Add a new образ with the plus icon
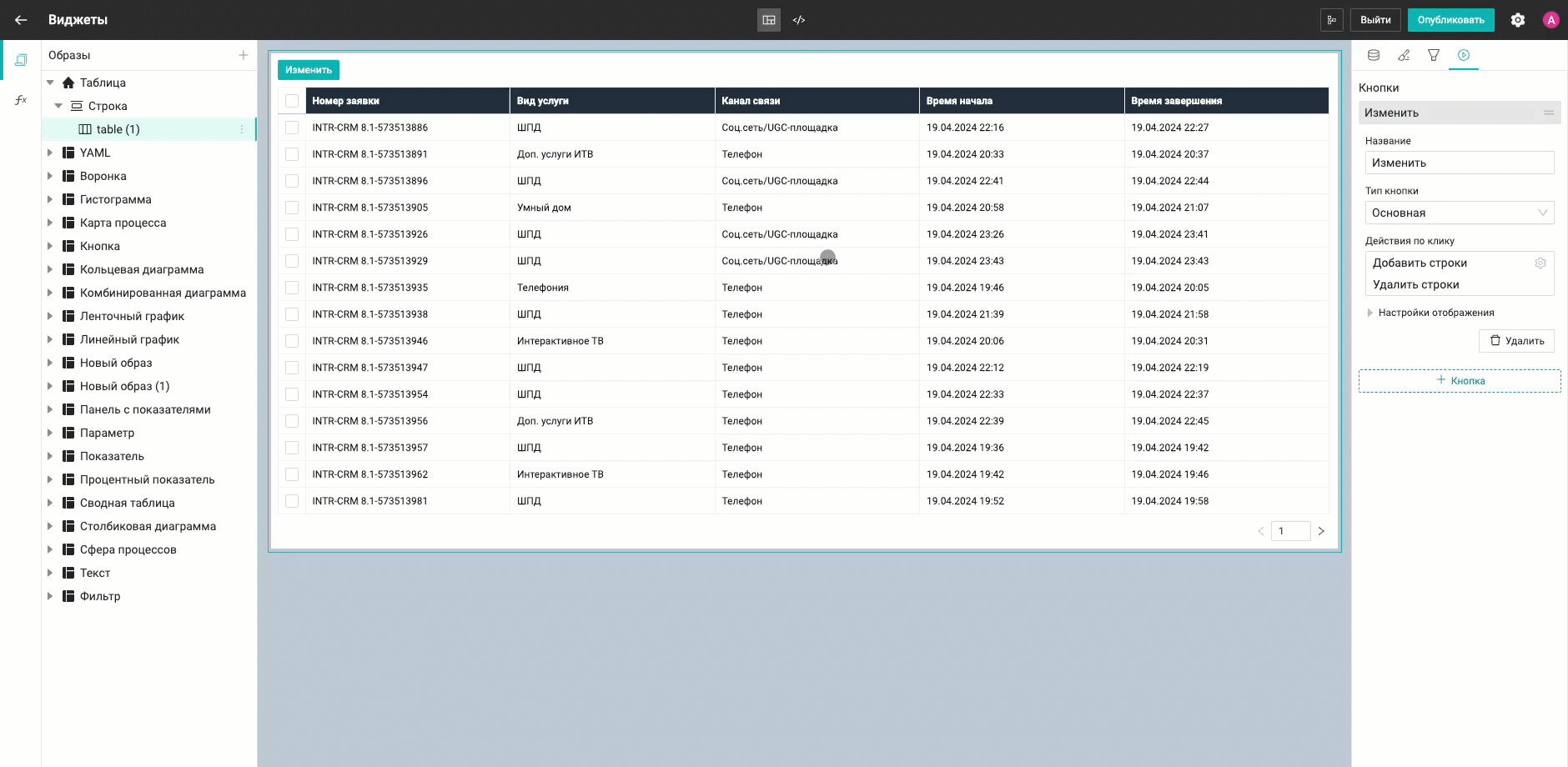Image resolution: width=1568 pixels, height=767 pixels. 244,55
